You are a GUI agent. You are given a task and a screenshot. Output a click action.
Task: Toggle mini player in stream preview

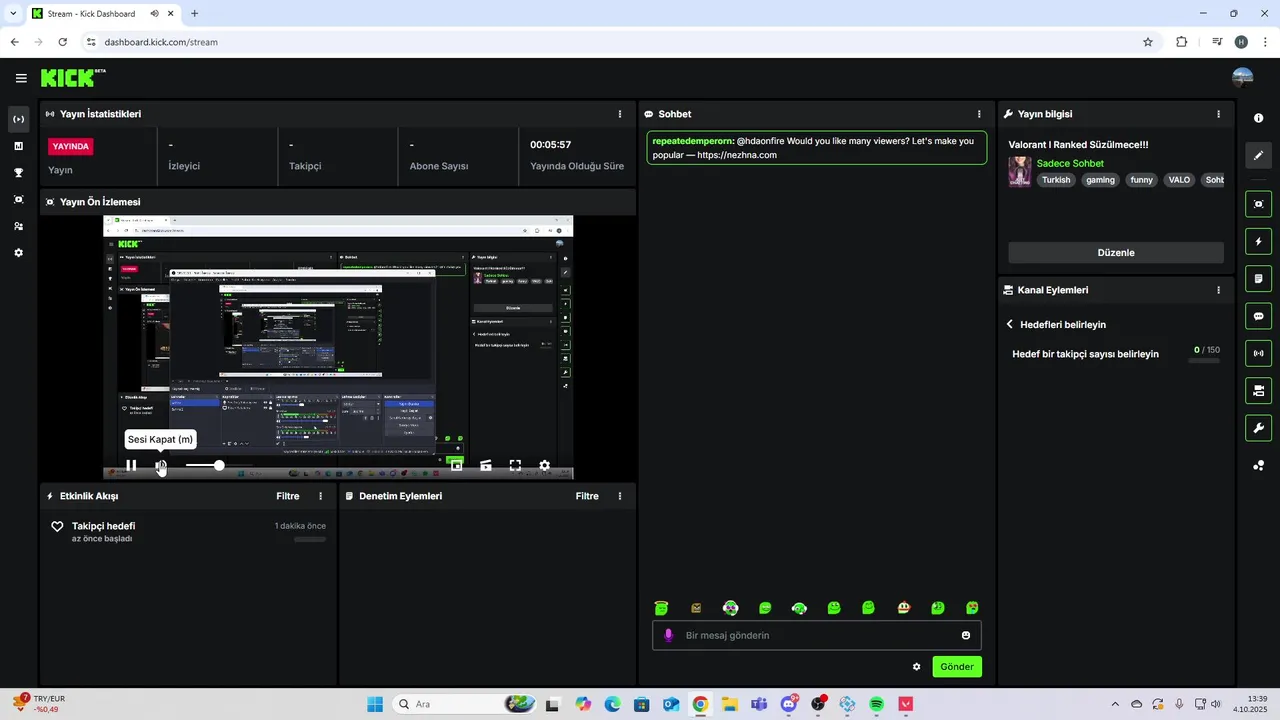pyautogui.click(x=456, y=465)
